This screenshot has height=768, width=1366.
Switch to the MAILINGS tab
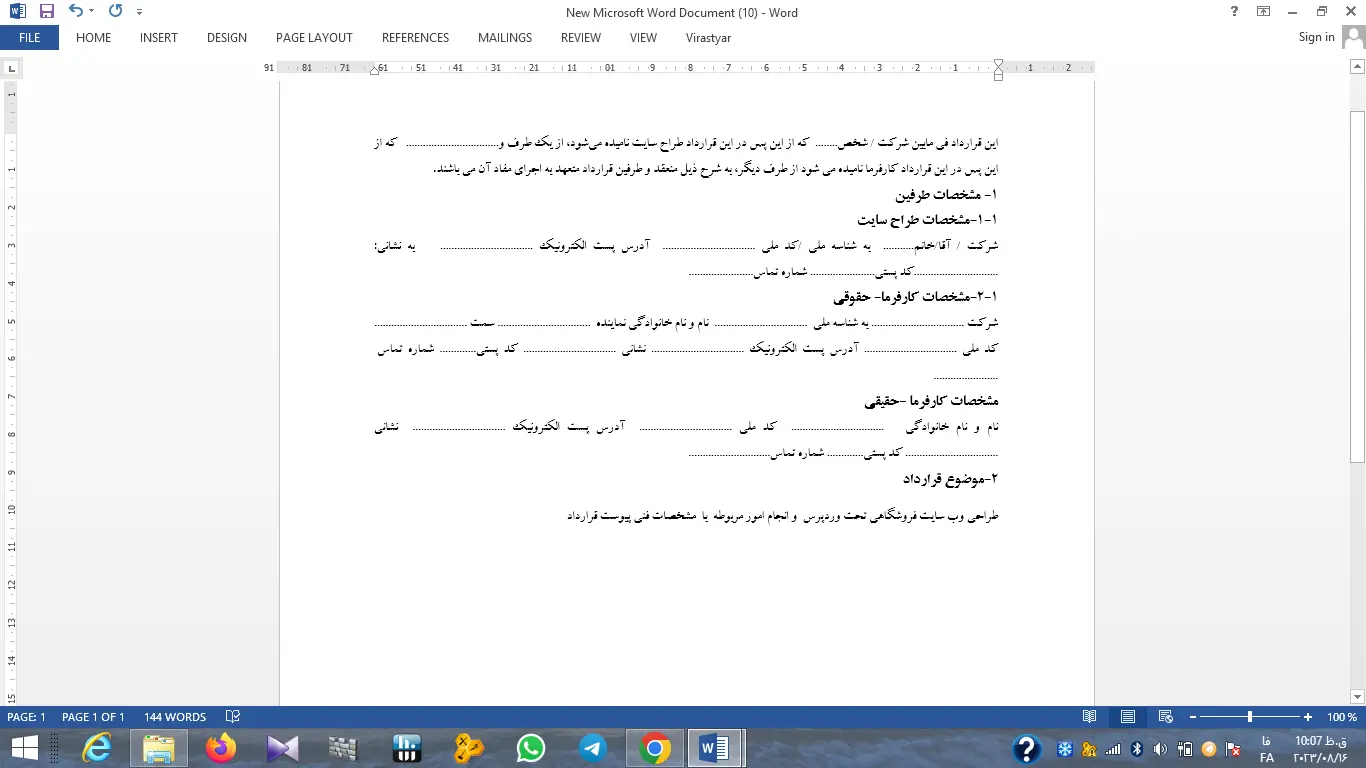click(x=505, y=38)
